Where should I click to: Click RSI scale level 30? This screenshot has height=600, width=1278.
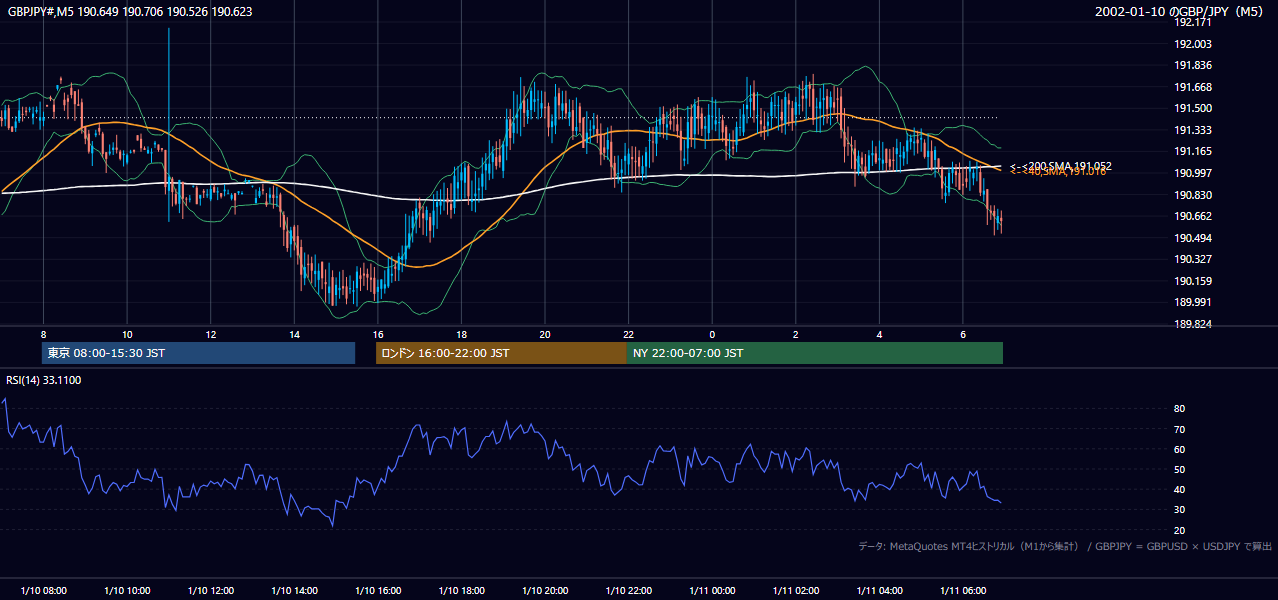[x=1180, y=510]
